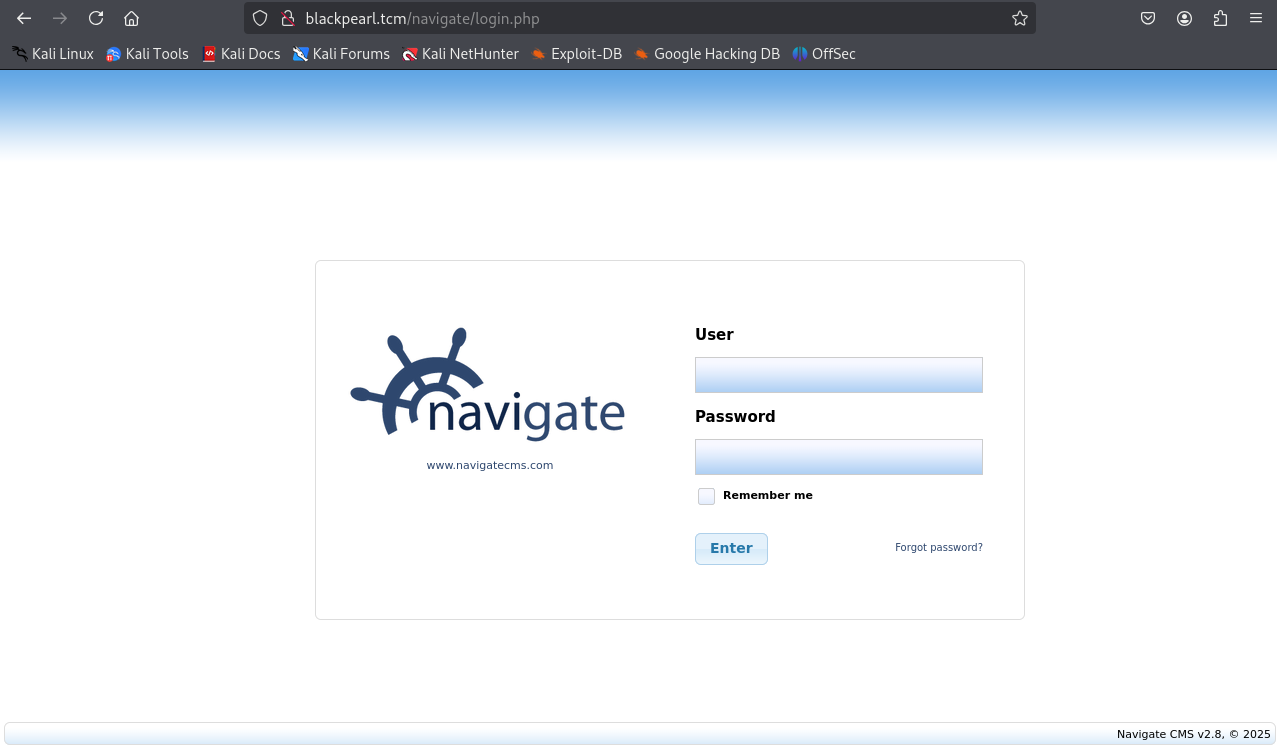
Task: Click the browser back arrow
Action: (x=24, y=18)
